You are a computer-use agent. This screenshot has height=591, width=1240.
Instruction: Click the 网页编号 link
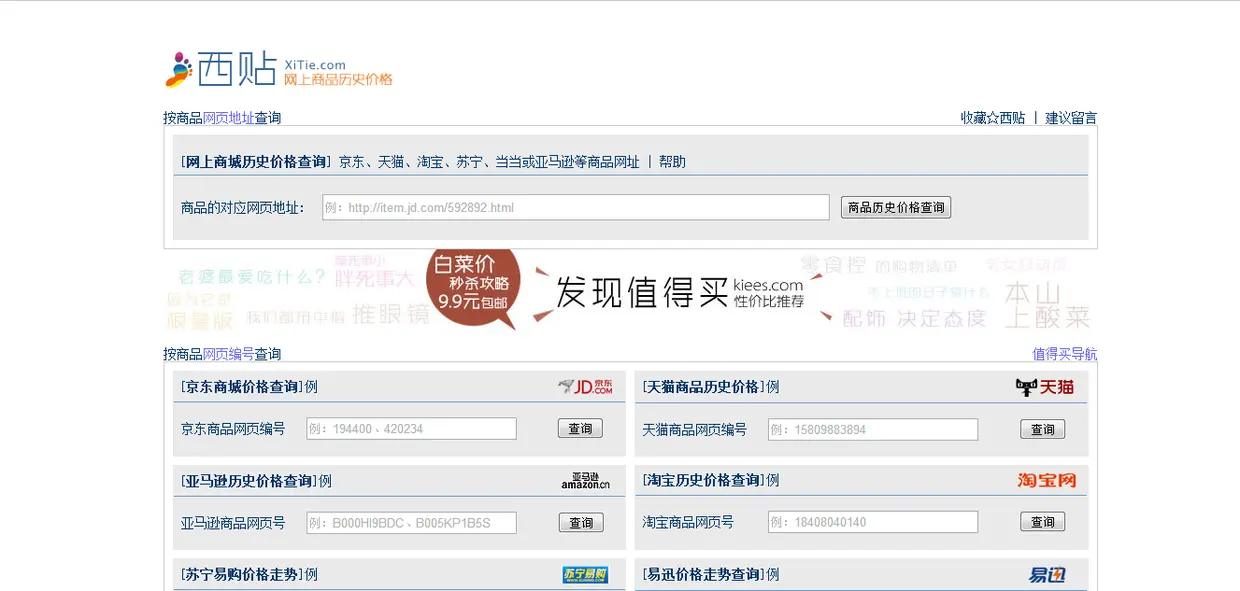click(229, 354)
